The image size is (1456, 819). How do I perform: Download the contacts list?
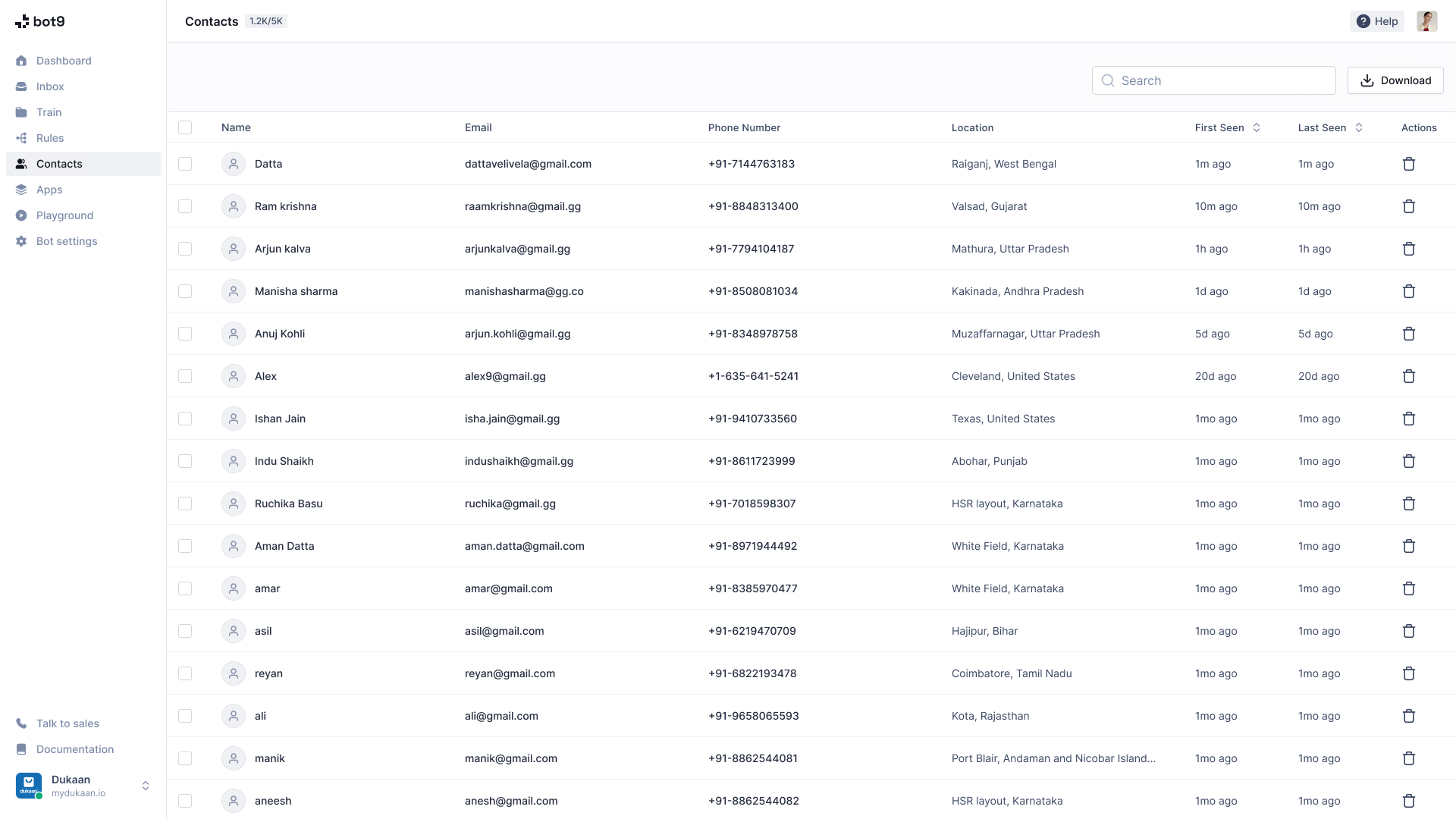[1395, 80]
